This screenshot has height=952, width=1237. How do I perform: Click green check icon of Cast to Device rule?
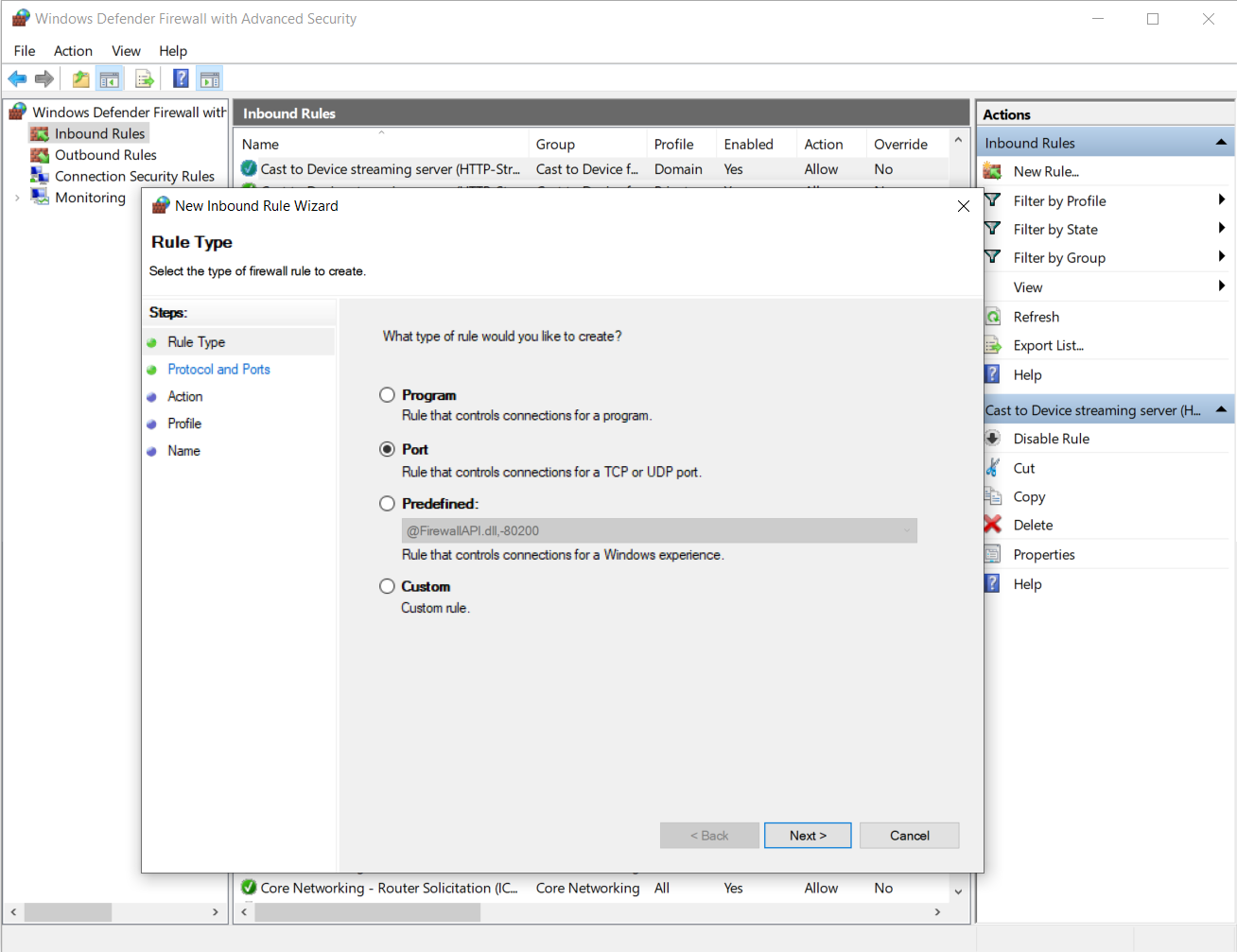(249, 168)
